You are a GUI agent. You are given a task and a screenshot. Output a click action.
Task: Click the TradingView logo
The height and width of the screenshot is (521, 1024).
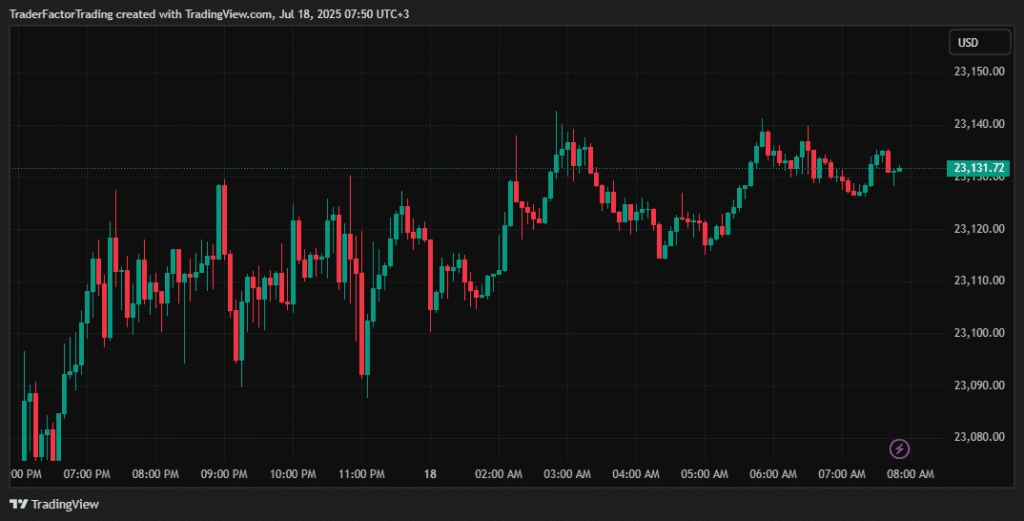click(54, 504)
